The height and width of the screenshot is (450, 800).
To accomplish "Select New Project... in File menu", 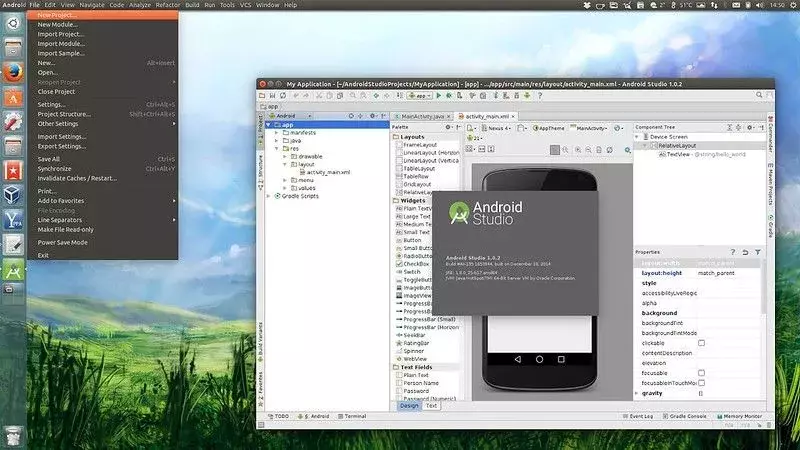I will coord(103,15).
